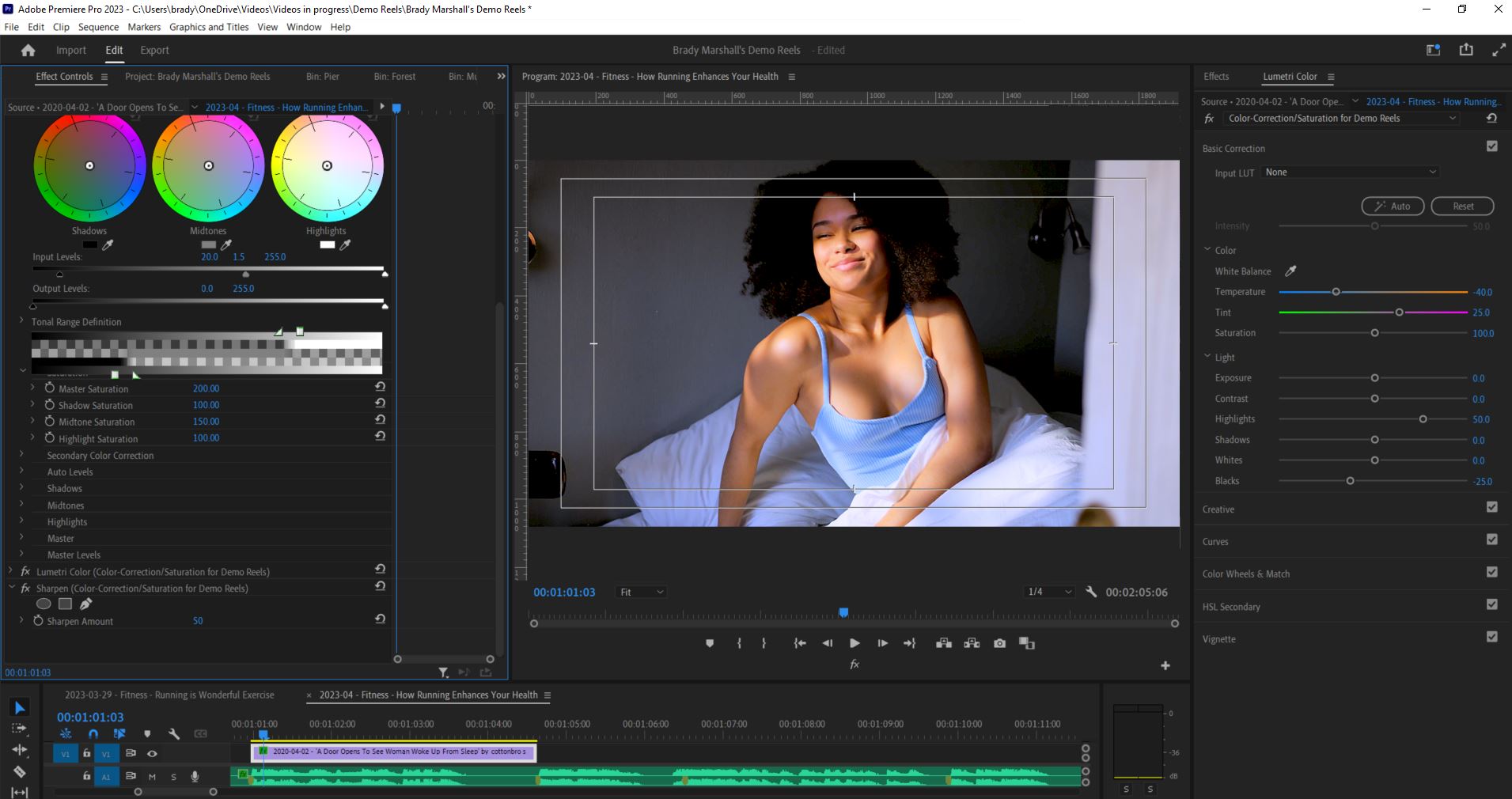Open the Sequence menu
This screenshot has height=799, width=1512.
tap(98, 27)
